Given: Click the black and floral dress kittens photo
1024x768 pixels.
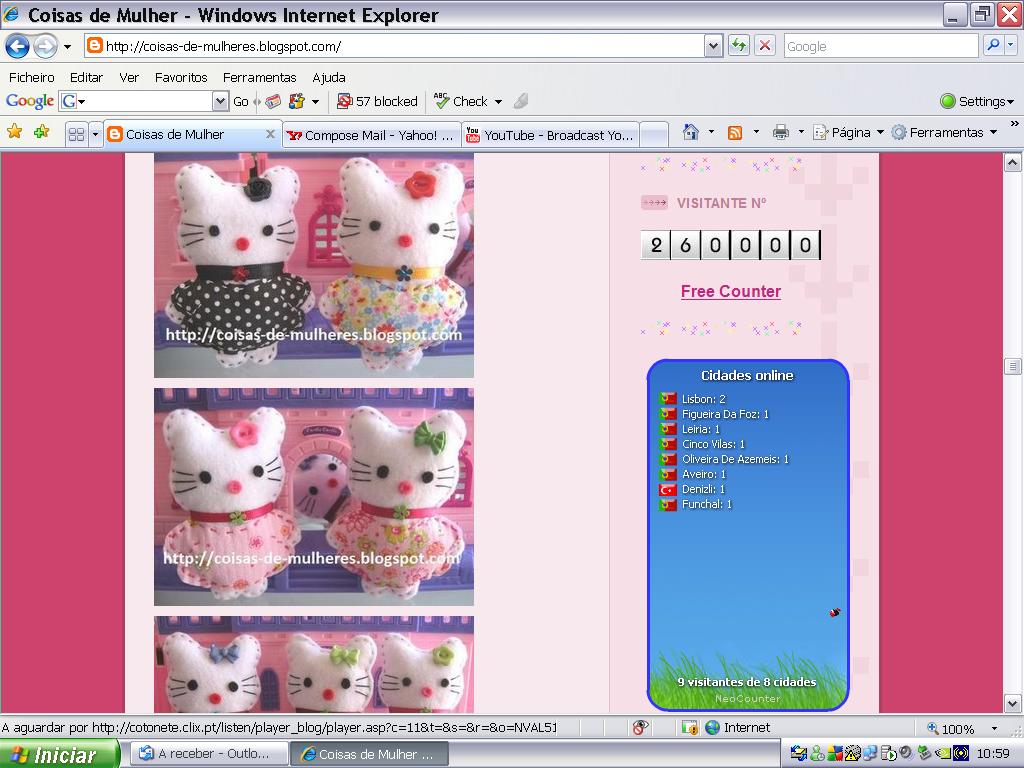Looking at the screenshot, I should (314, 266).
